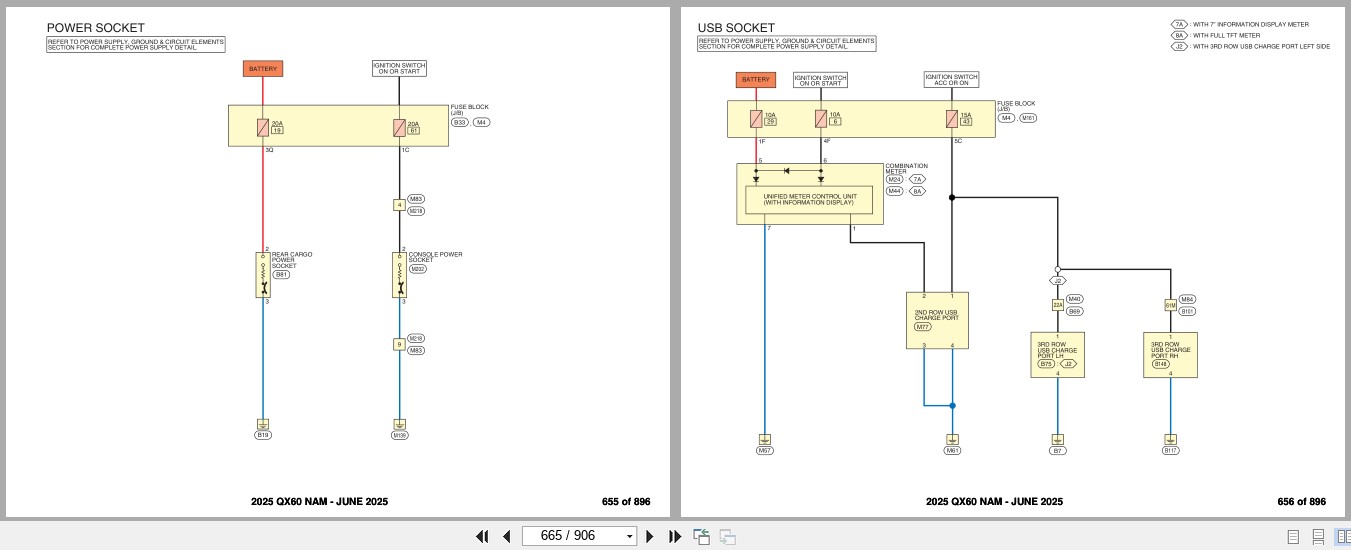
Task: Click the 3RD ROW USB CHARGE PORT RH component
Action: (x=1170, y=355)
